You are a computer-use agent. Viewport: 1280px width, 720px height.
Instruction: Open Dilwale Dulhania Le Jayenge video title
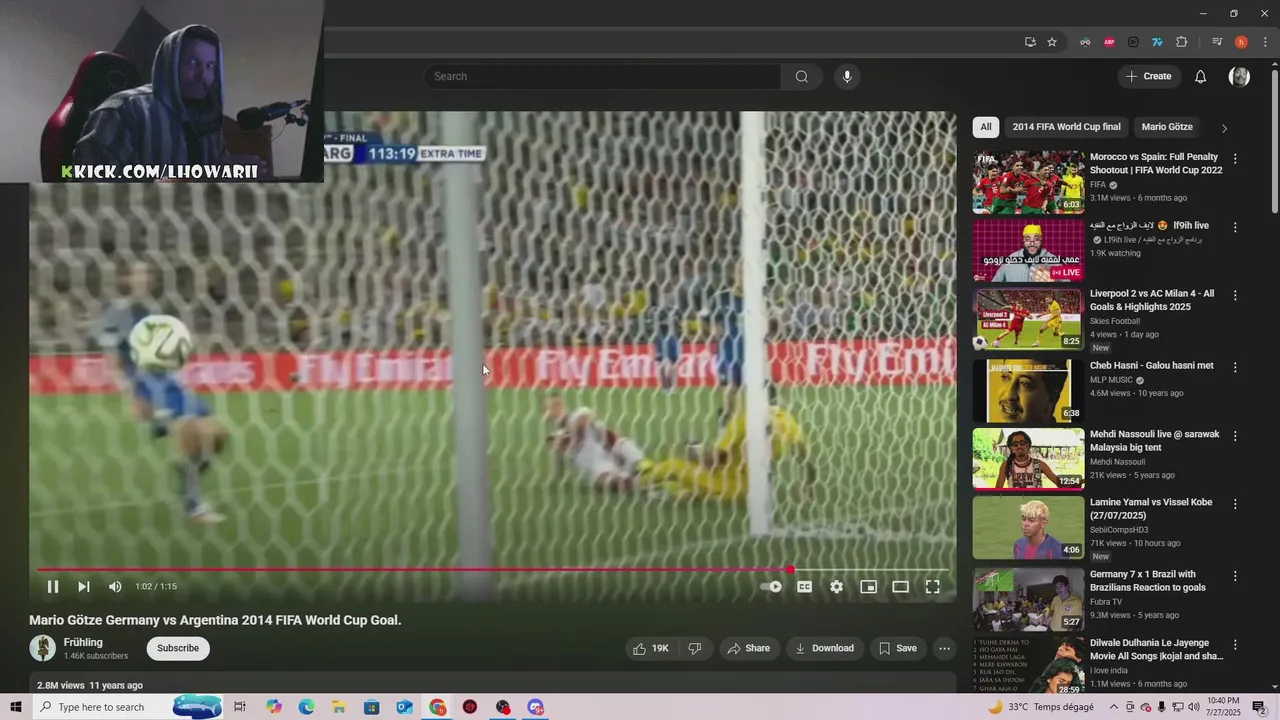tap(1157, 650)
